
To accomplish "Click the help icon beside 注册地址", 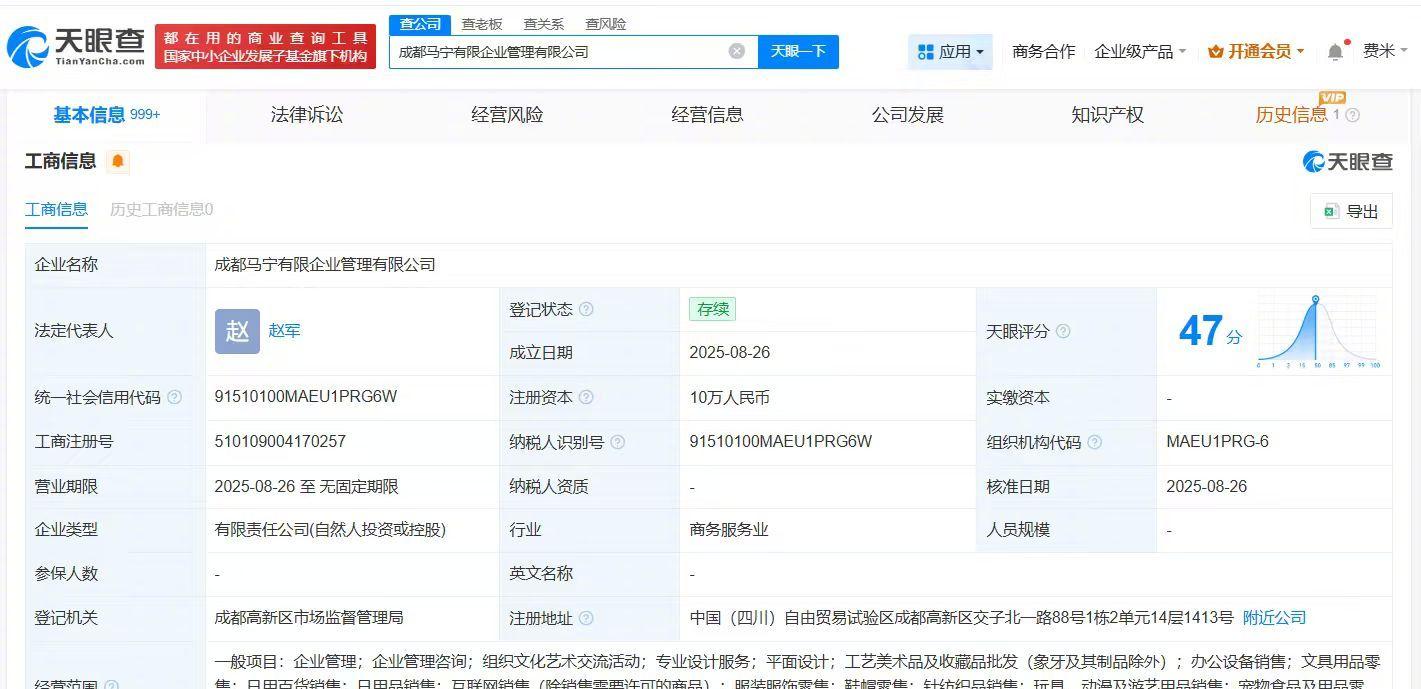I will [586, 618].
